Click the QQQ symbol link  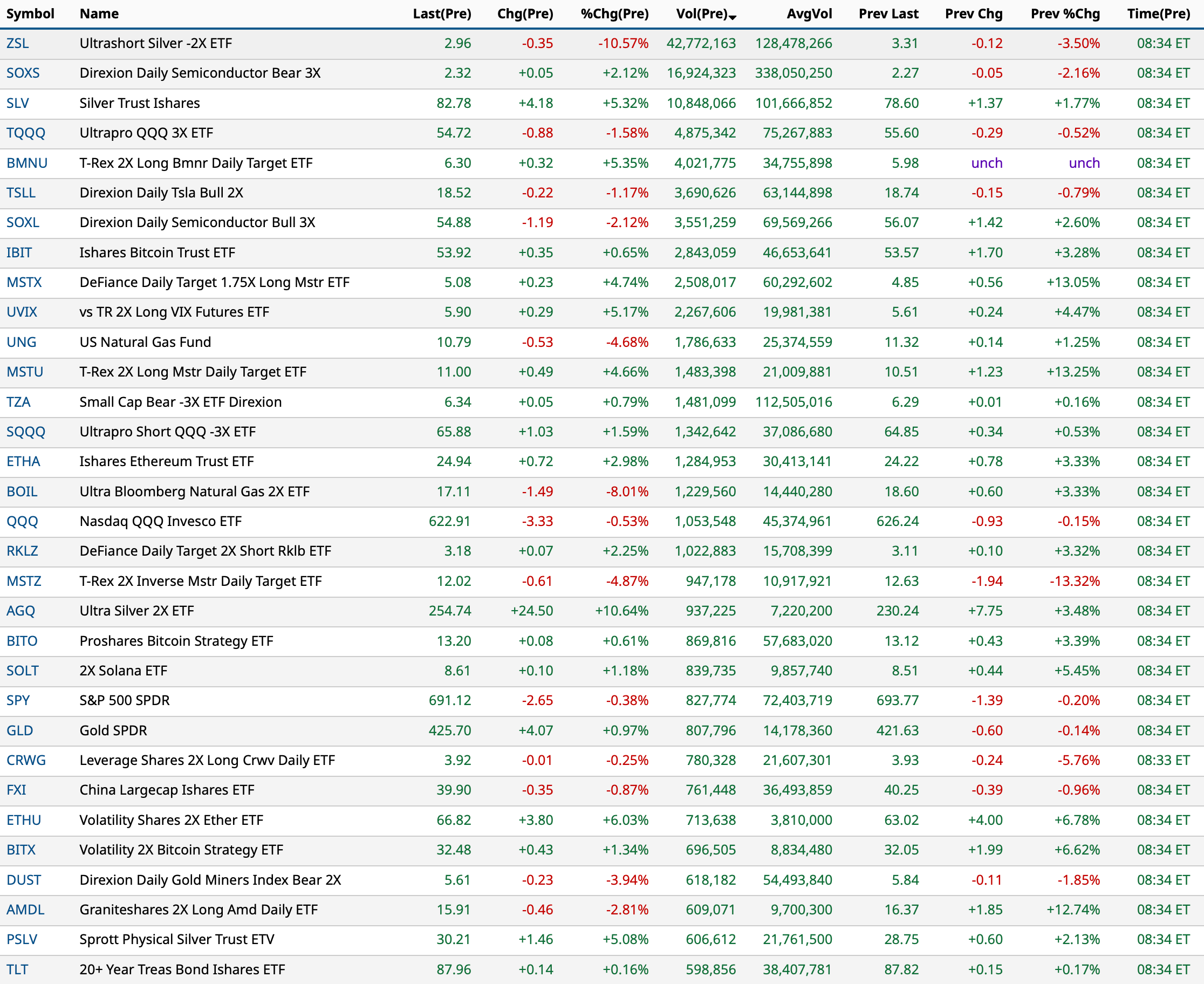[x=22, y=521]
